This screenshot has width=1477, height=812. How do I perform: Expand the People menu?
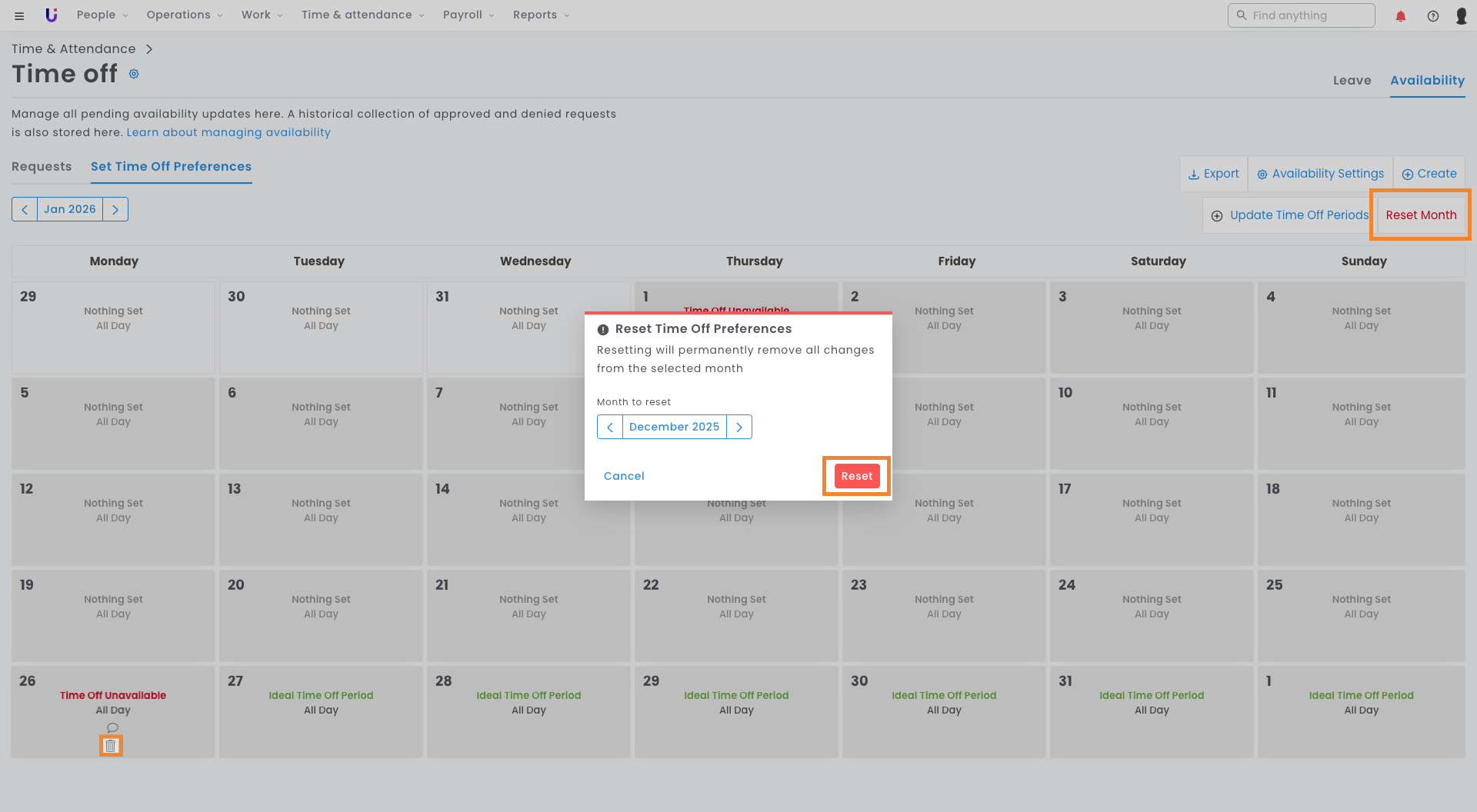tap(102, 15)
